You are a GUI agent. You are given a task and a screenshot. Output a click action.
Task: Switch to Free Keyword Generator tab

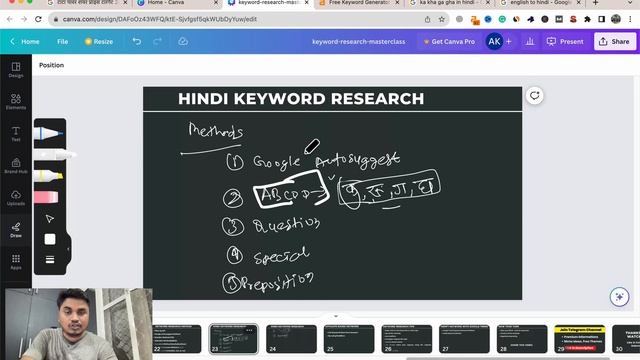coord(358,2)
